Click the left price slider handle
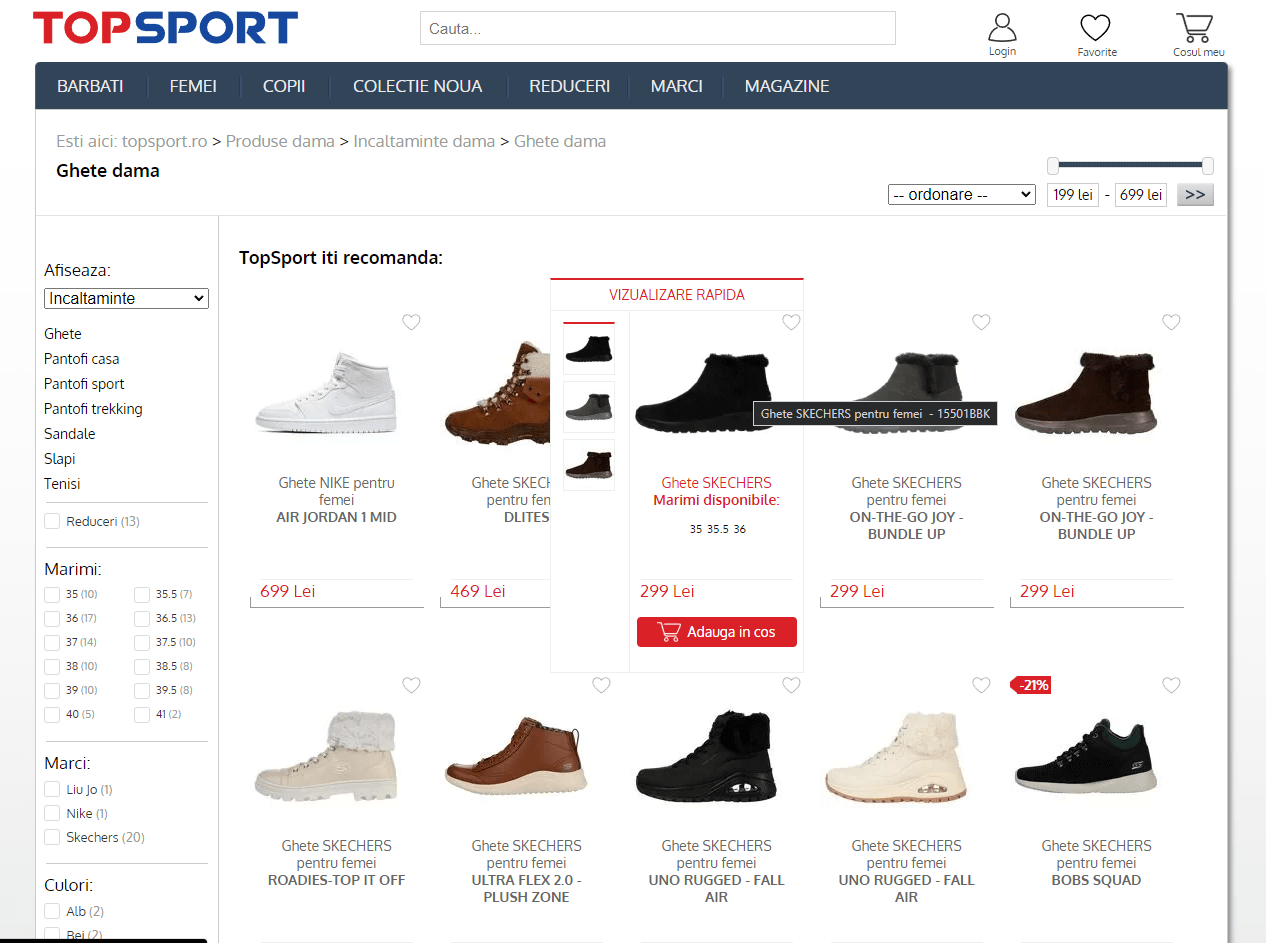Image resolution: width=1266 pixels, height=943 pixels. tap(1053, 166)
